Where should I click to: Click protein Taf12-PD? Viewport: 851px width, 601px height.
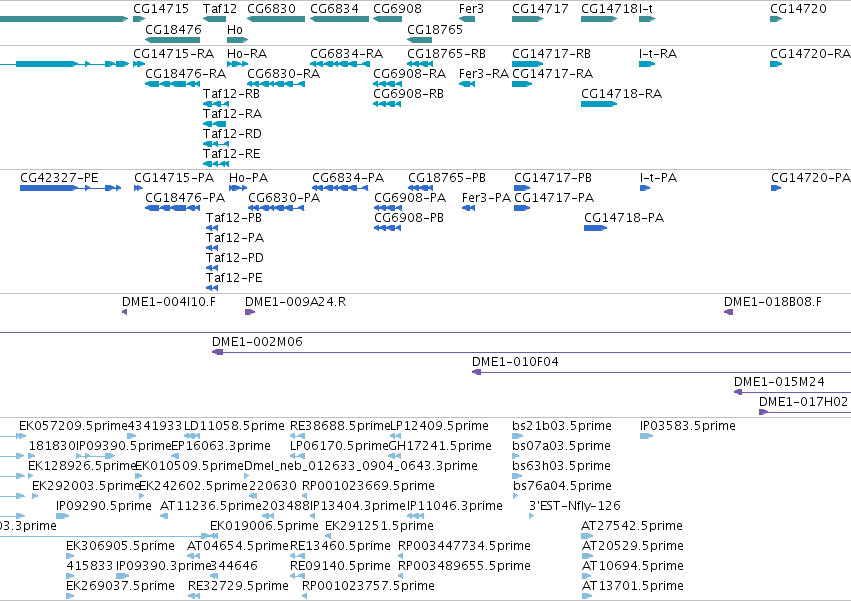[x=234, y=258]
